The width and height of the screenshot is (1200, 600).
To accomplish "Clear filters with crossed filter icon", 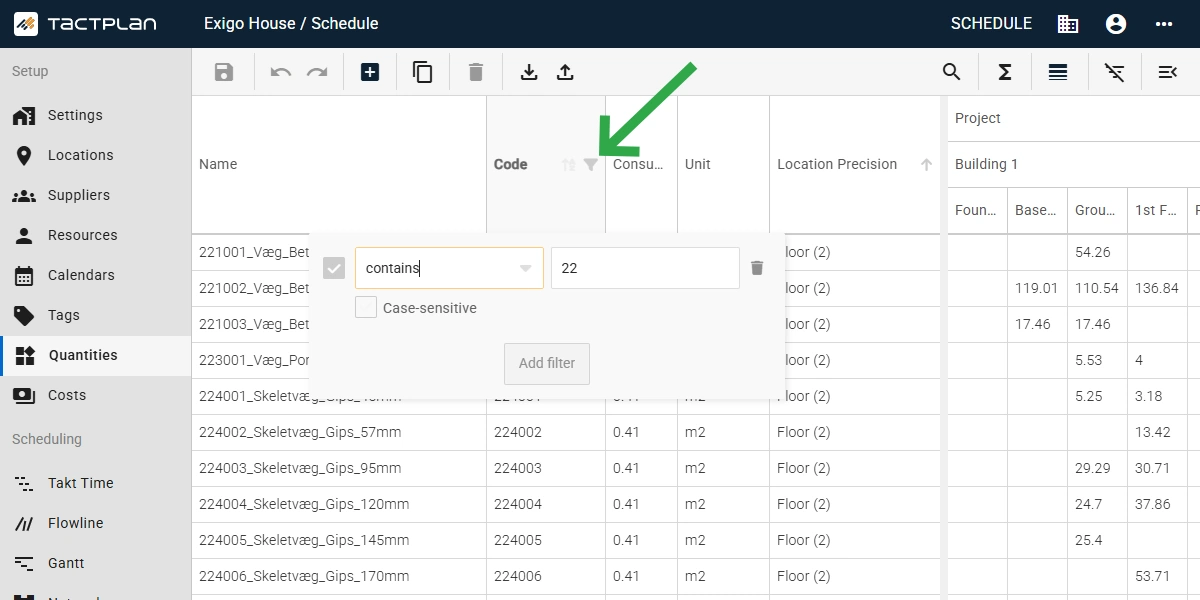I will point(1114,72).
